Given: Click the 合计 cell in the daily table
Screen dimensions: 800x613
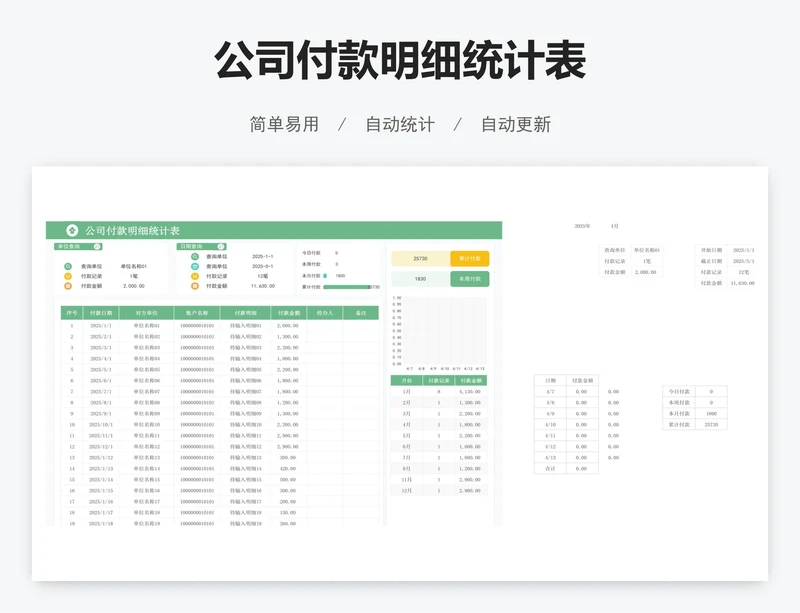Looking at the screenshot, I should pos(550,469).
